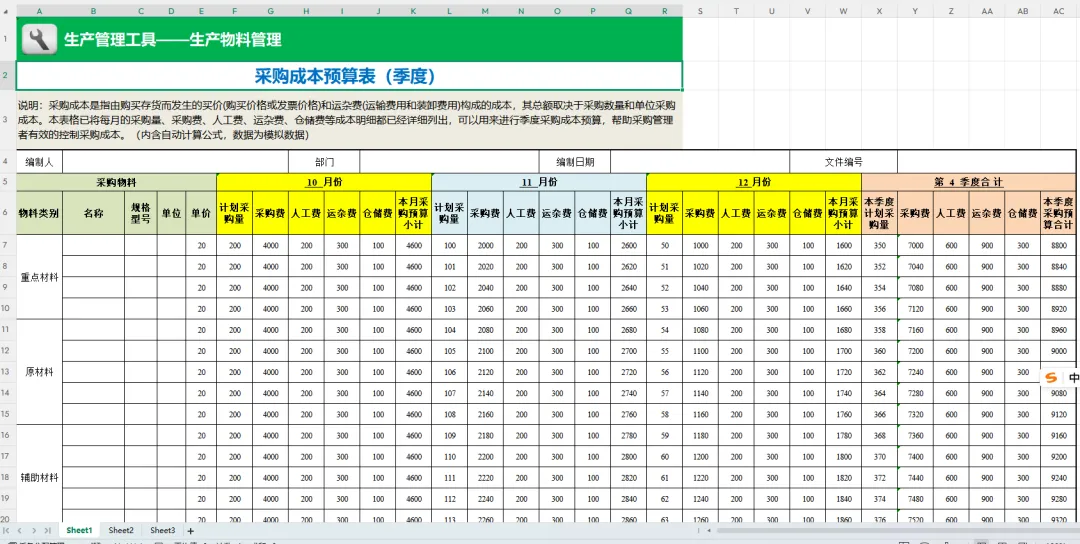Open the Sheet2 tab
Viewport: 1080px width, 544px height.
pos(121,530)
